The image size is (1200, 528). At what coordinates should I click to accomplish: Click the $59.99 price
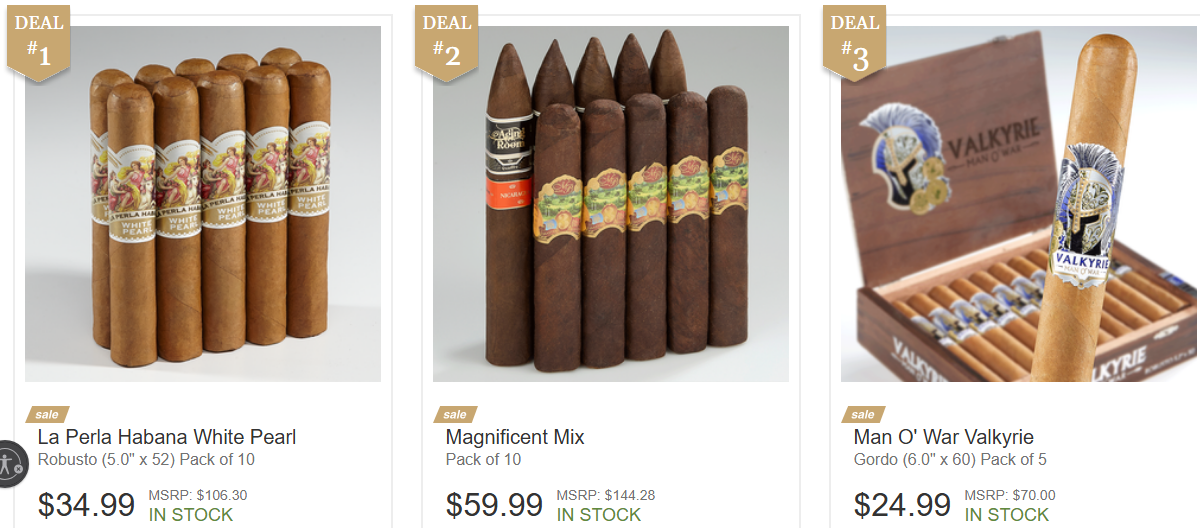pos(494,505)
